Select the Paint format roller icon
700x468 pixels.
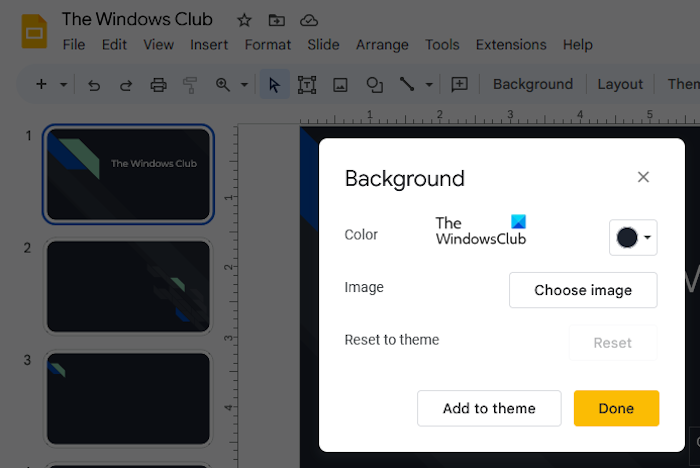tap(190, 84)
